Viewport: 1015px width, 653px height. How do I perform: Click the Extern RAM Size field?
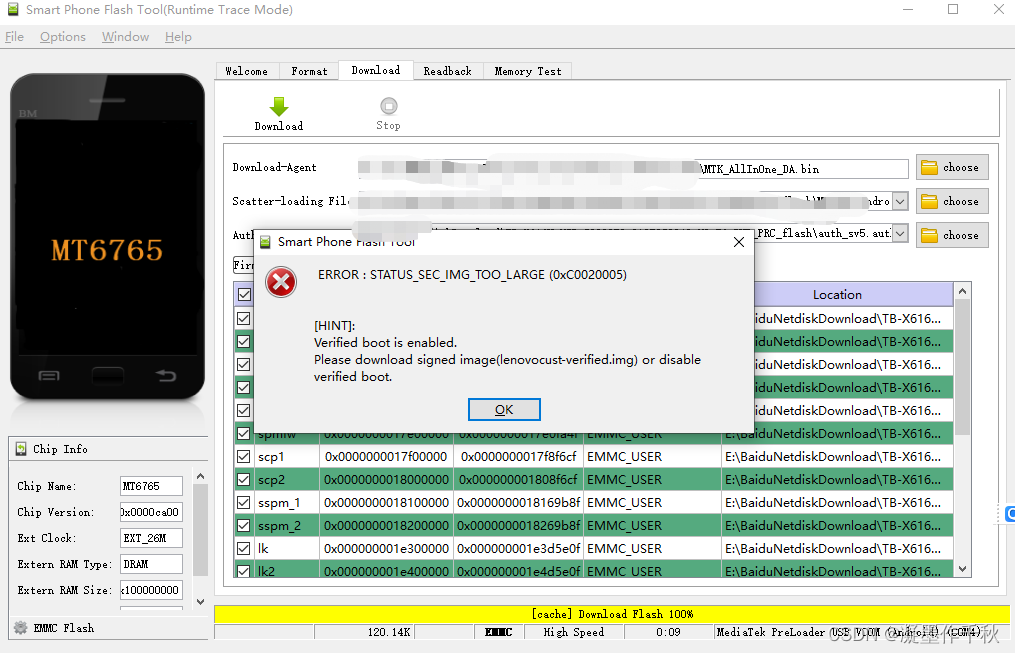(x=151, y=590)
